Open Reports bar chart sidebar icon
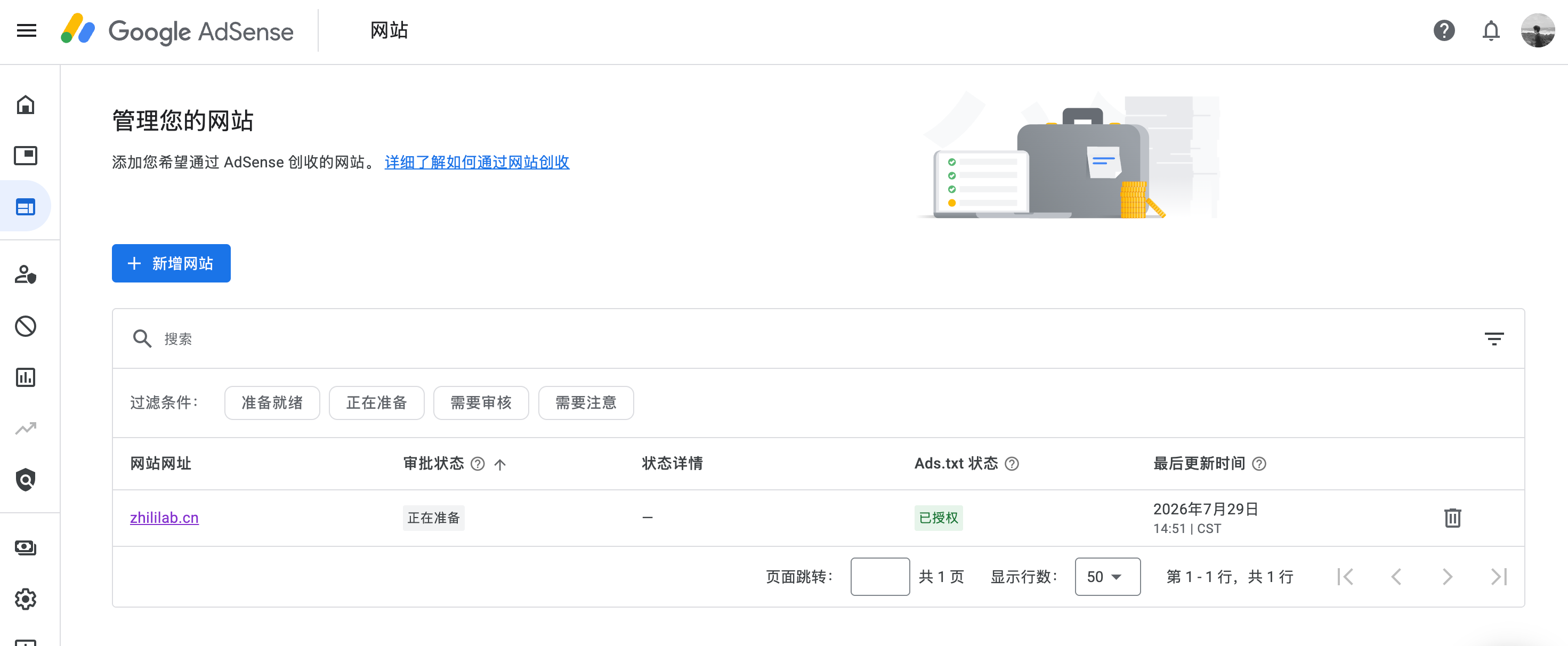1568x646 pixels. click(26, 377)
